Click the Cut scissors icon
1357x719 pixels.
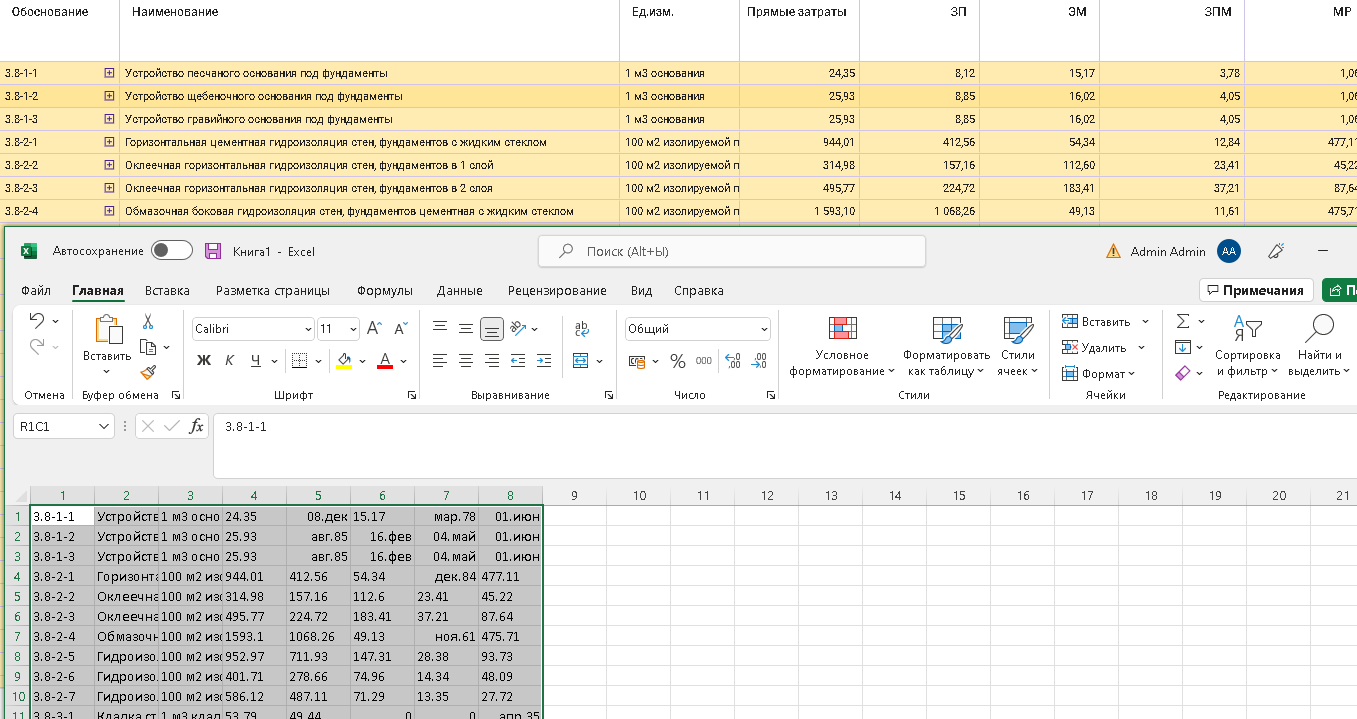(148, 322)
